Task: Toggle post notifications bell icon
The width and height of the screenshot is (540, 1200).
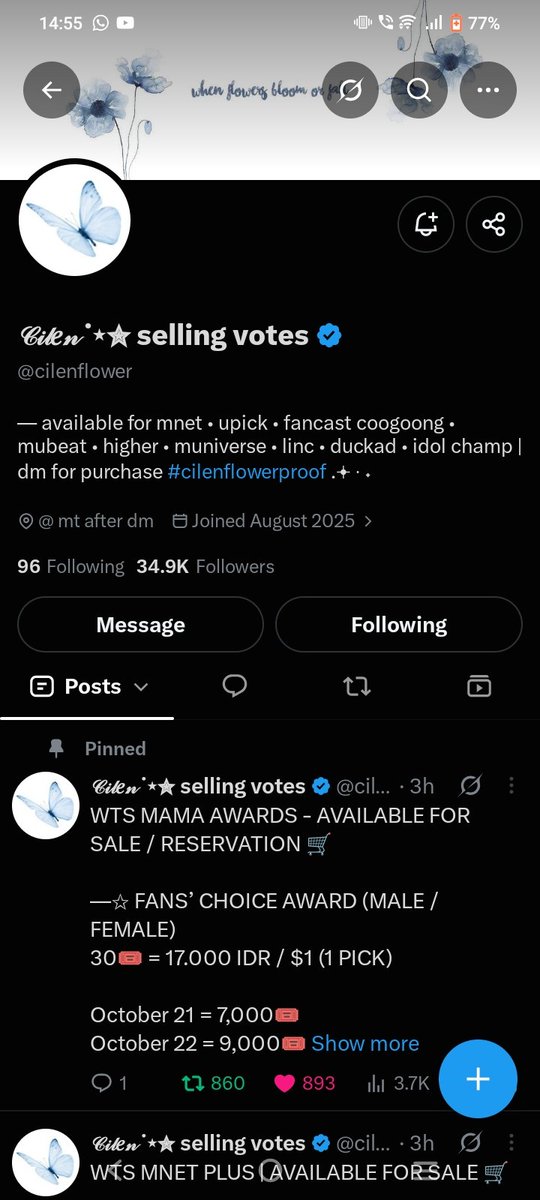Action: [426, 223]
